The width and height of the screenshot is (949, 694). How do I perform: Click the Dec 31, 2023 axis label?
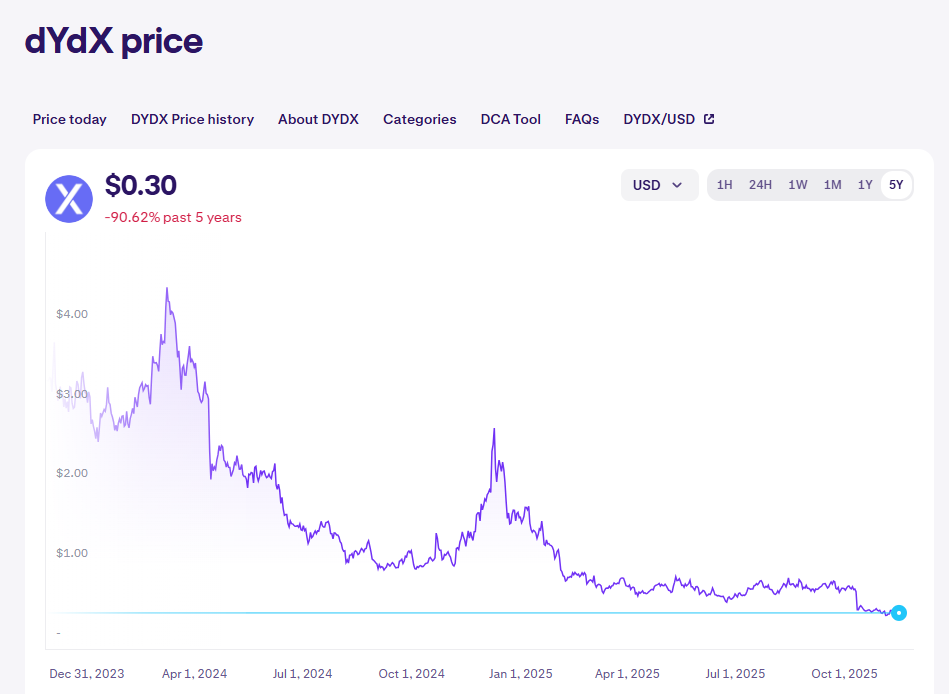click(87, 673)
